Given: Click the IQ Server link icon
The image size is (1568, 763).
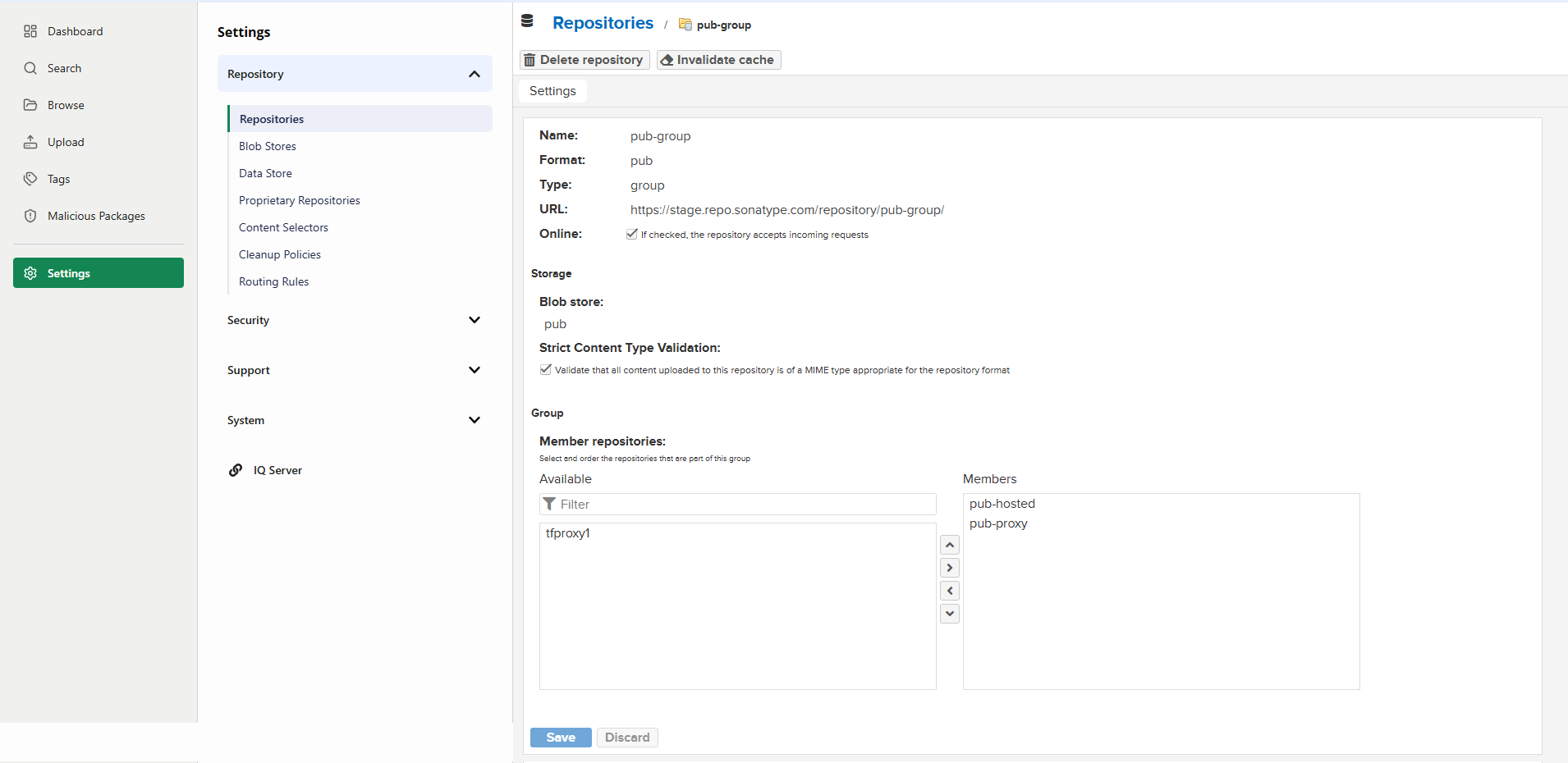Looking at the screenshot, I should (x=236, y=470).
